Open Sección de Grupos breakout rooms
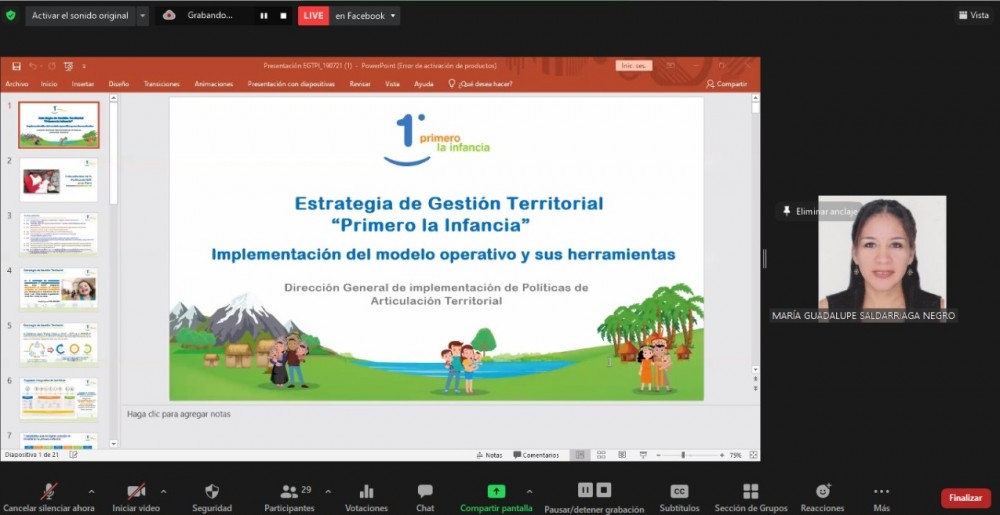Screen dimensions: 1000x515 tap(750, 491)
